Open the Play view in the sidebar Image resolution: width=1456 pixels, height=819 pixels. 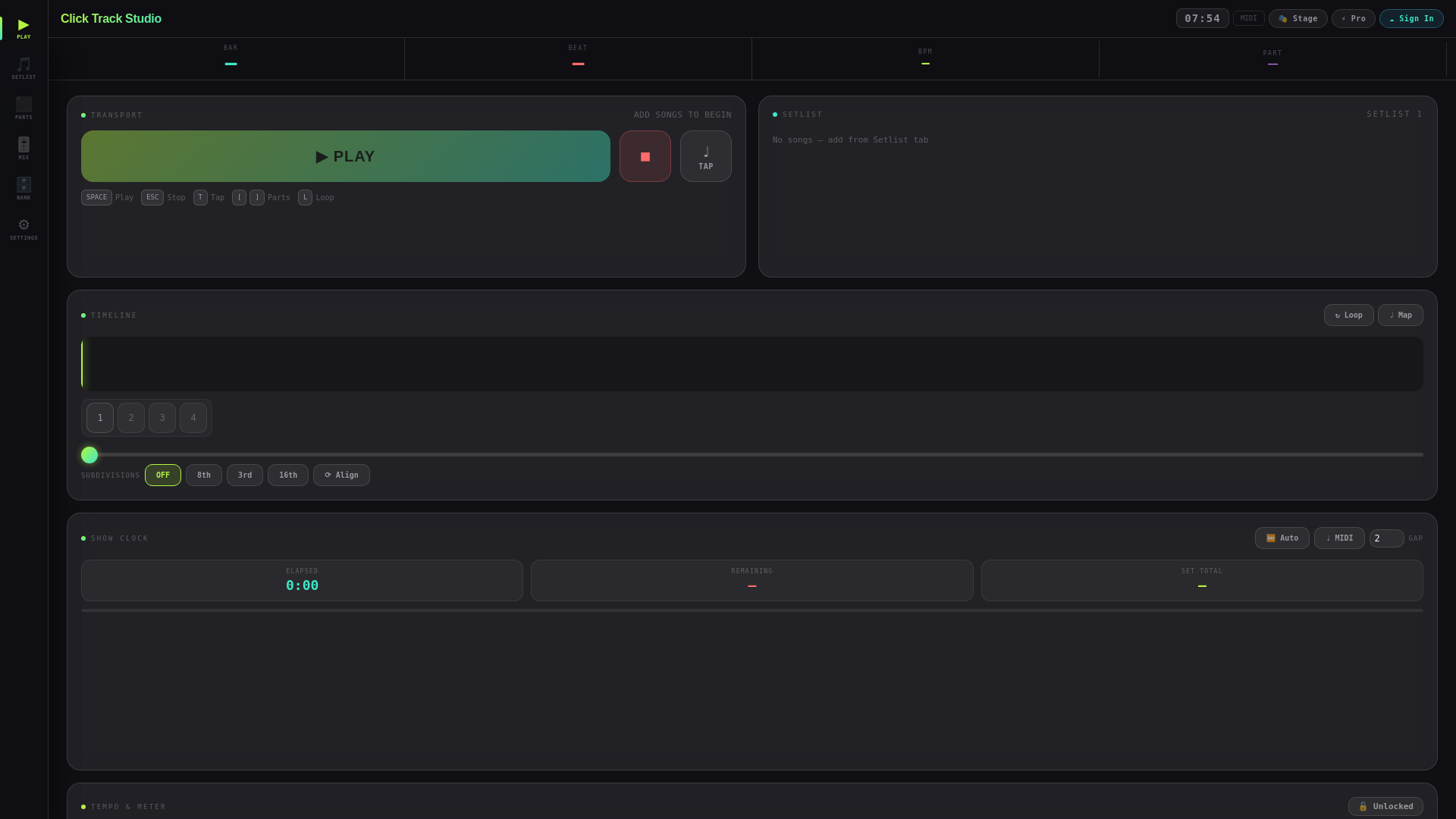tap(24, 28)
